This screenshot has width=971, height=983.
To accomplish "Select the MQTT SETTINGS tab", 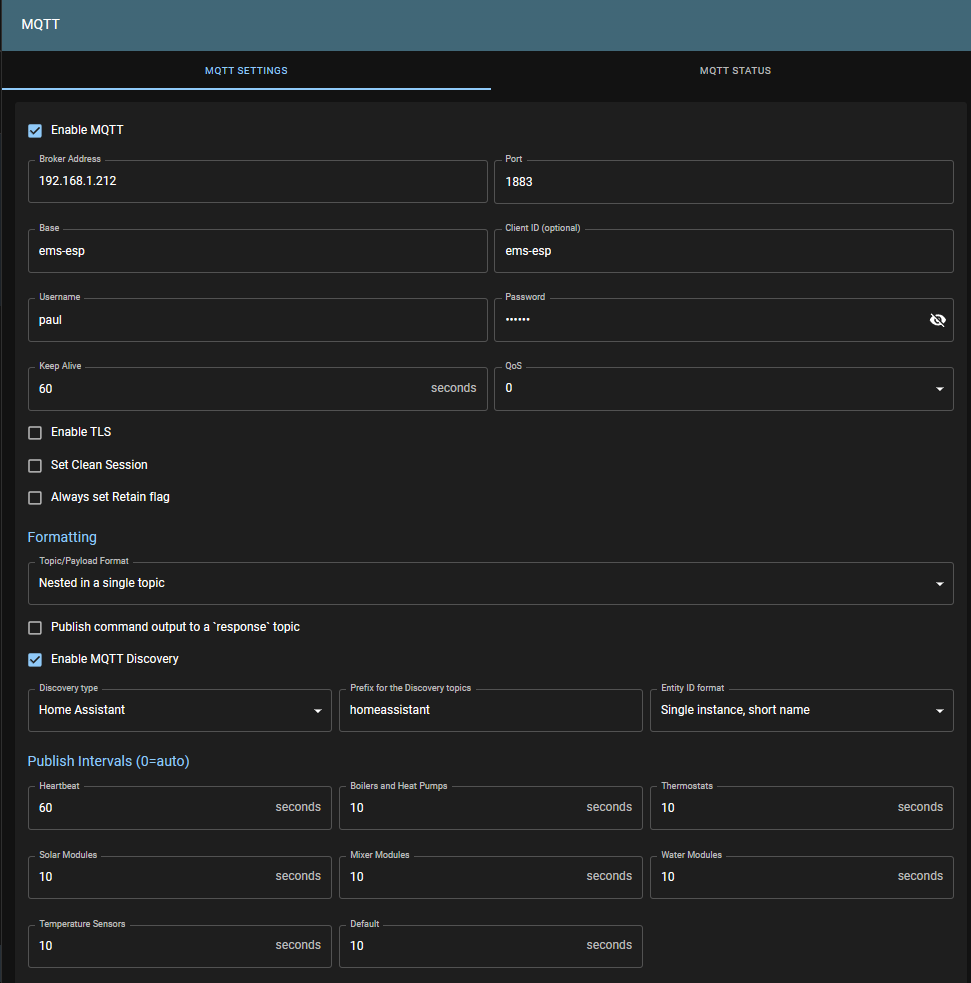I will point(246,70).
